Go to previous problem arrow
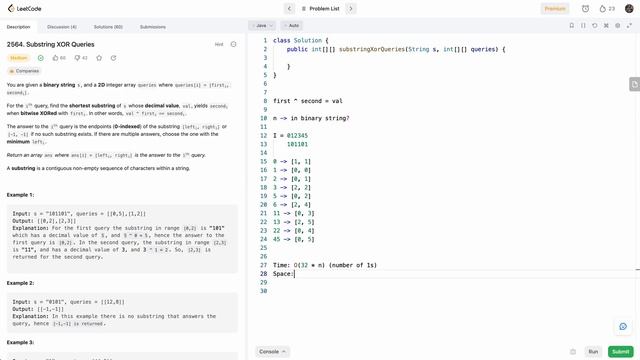This screenshot has width=640, height=360. pos(289,9)
